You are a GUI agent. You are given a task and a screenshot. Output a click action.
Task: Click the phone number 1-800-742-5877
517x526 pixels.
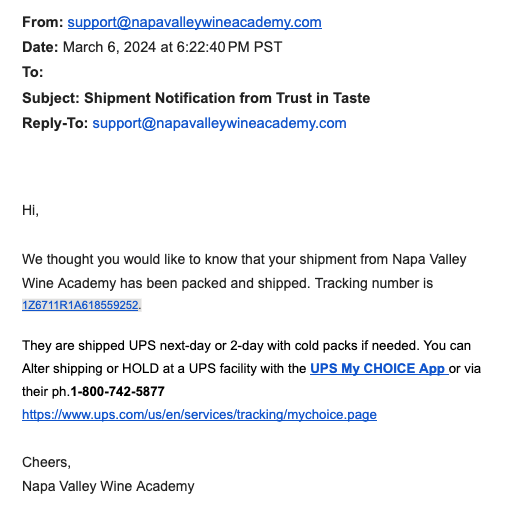pos(117,391)
